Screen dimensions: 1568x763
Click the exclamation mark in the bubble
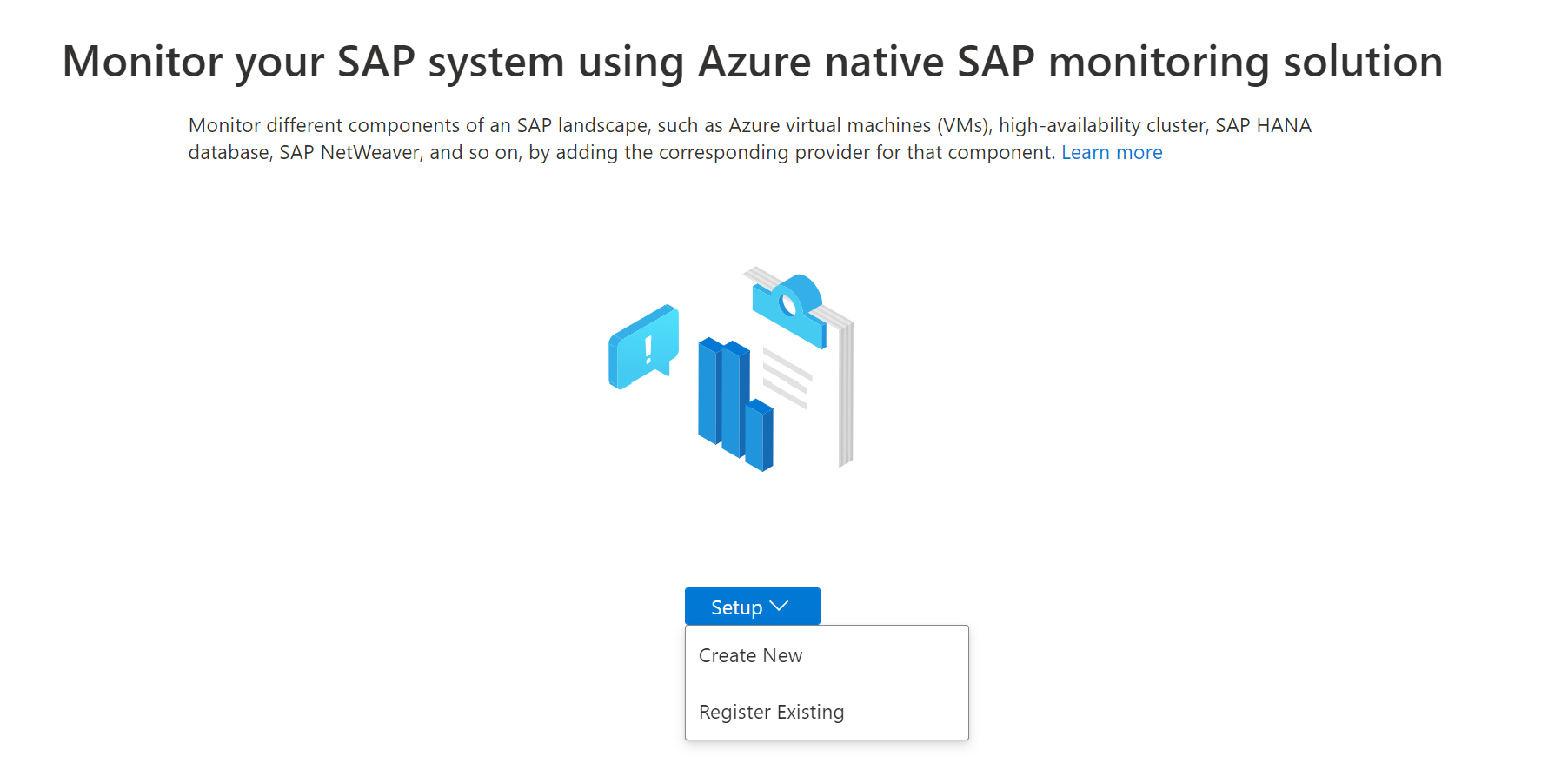point(648,349)
